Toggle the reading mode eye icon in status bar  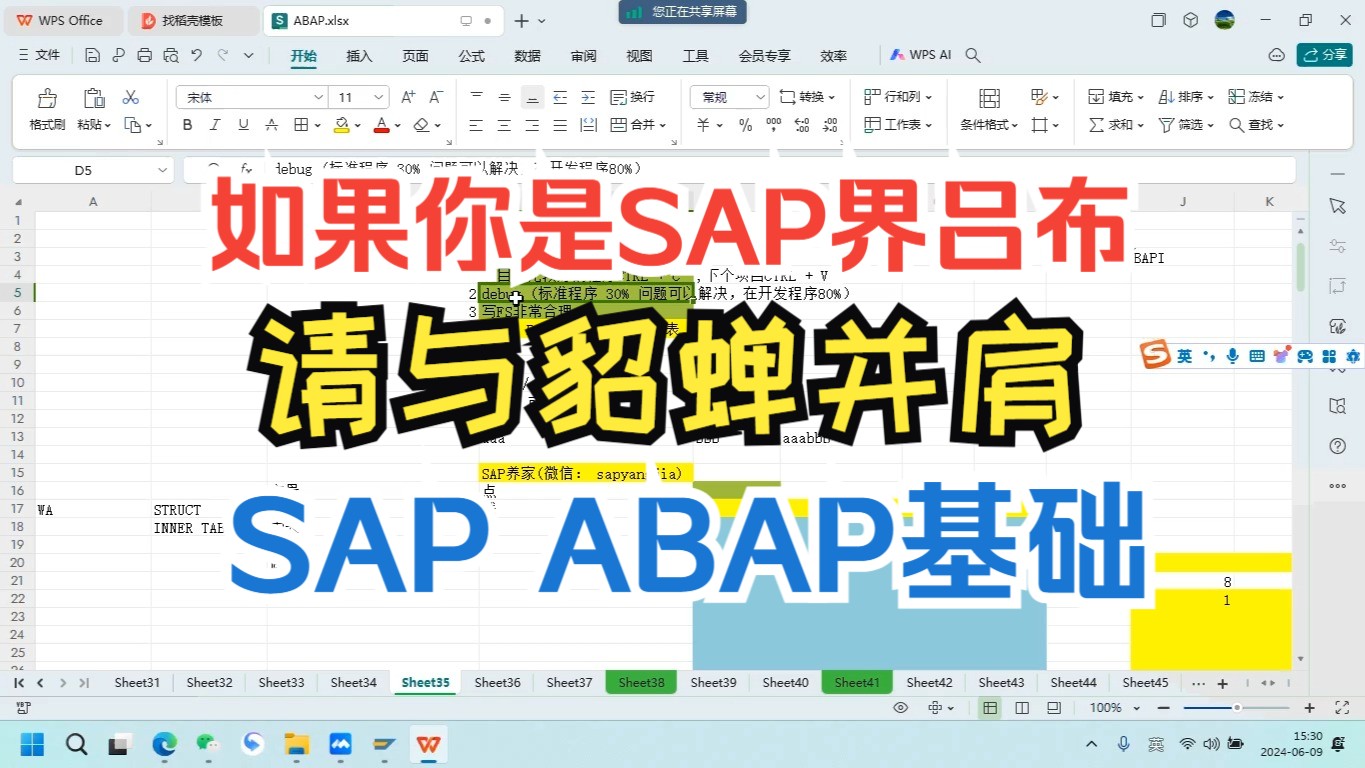point(899,707)
